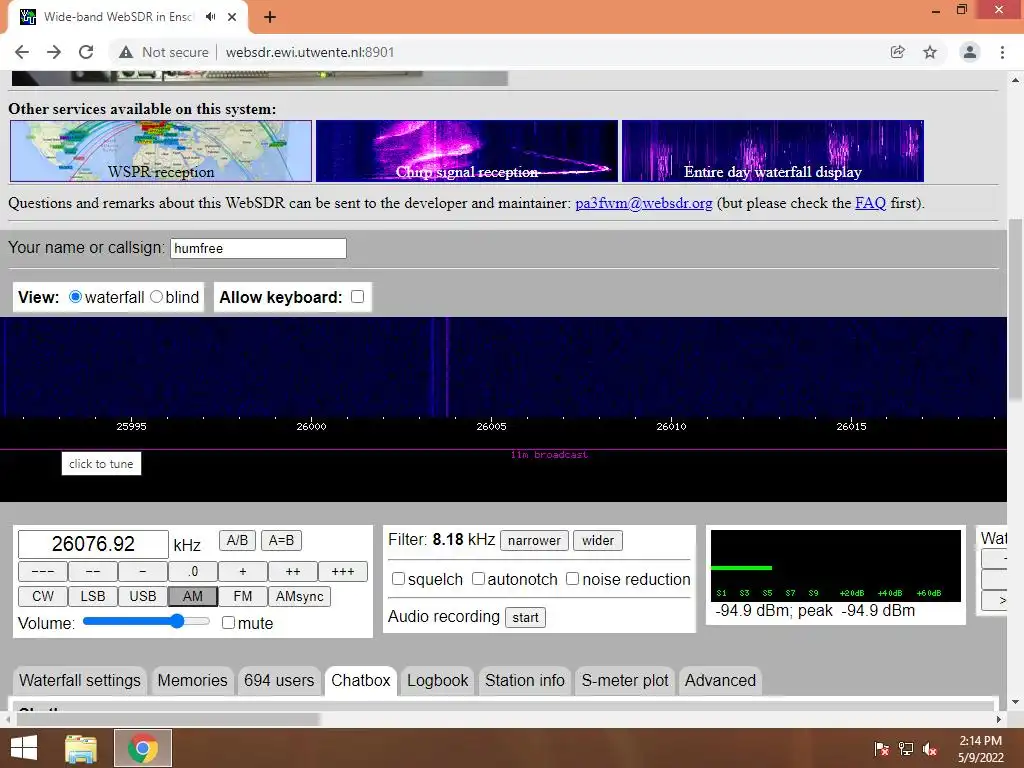The height and width of the screenshot is (768, 1024).
Task: Select AMsync mode
Action: click(x=300, y=596)
